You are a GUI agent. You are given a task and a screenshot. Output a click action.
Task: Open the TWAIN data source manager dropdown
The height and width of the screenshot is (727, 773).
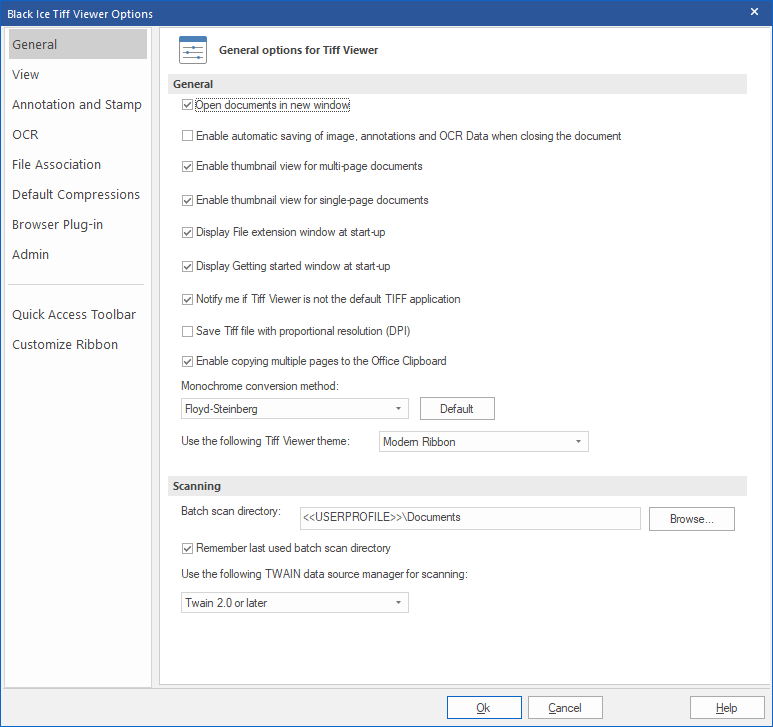(x=295, y=603)
